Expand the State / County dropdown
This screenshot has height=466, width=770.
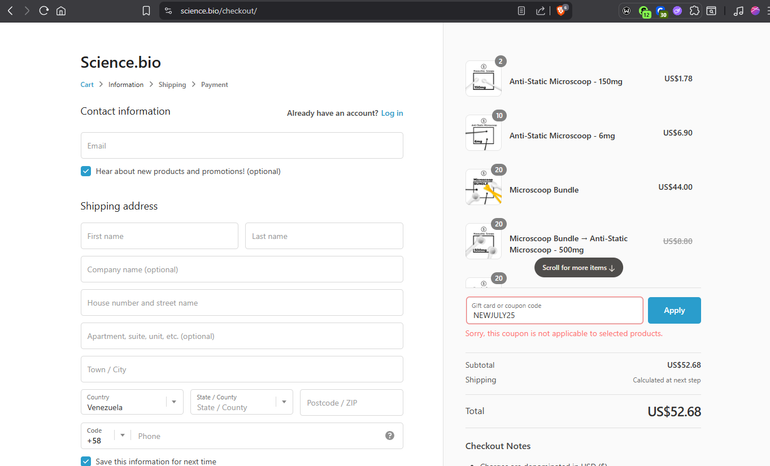(x=241, y=403)
